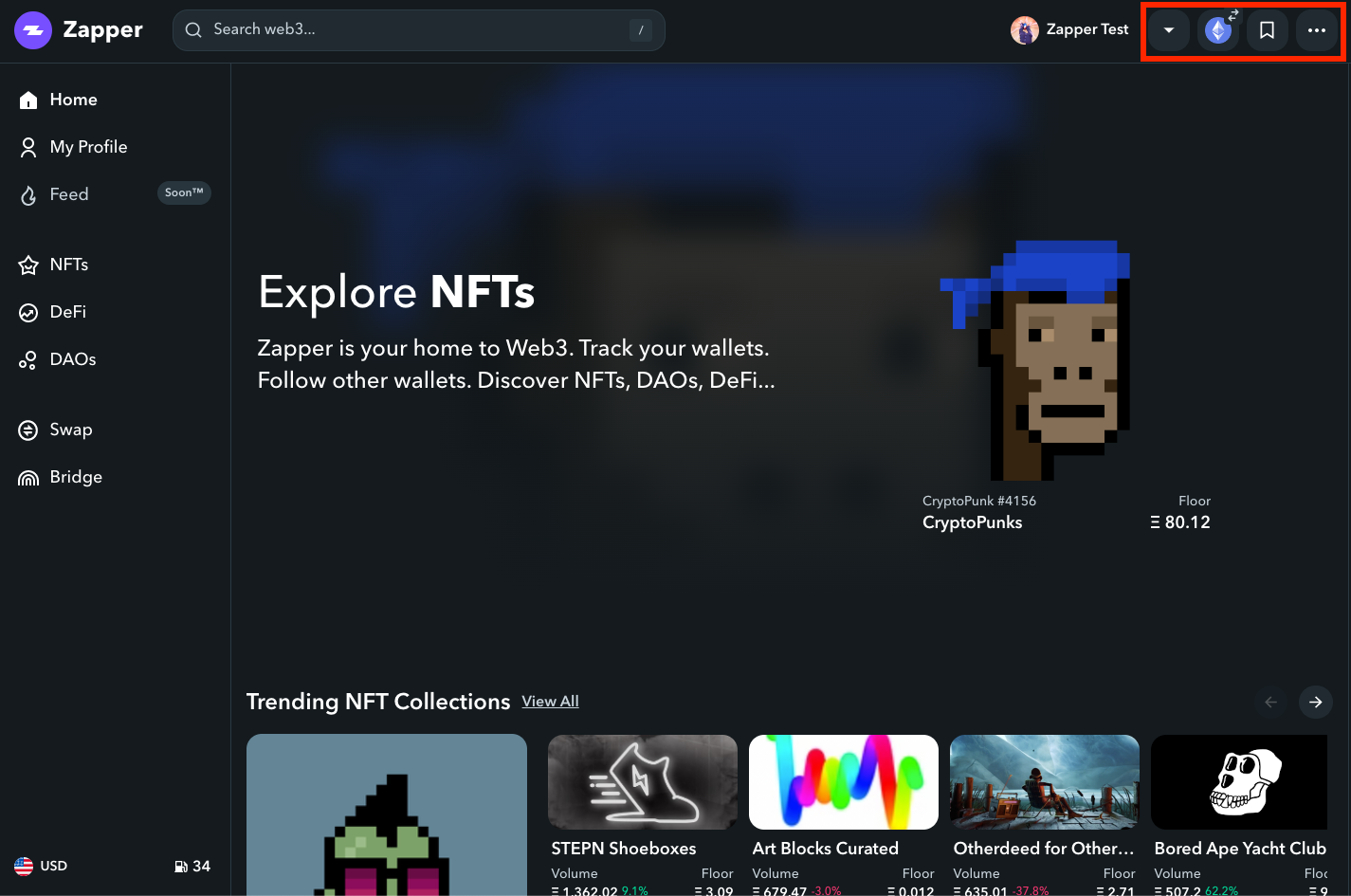Click Bored Ape Yacht Club title
The image size is (1351, 896).
[x=1240, y=849]
